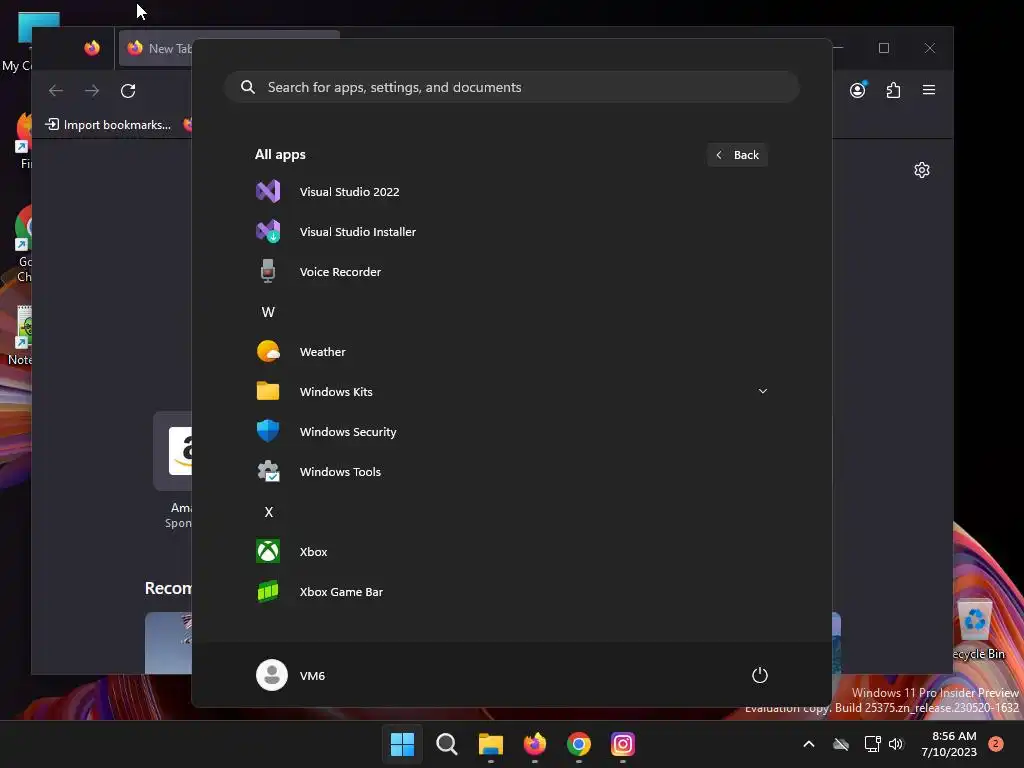Click the Windows Security label text
The height and width of the screenshot is (768, 1024).
point(348,432)
